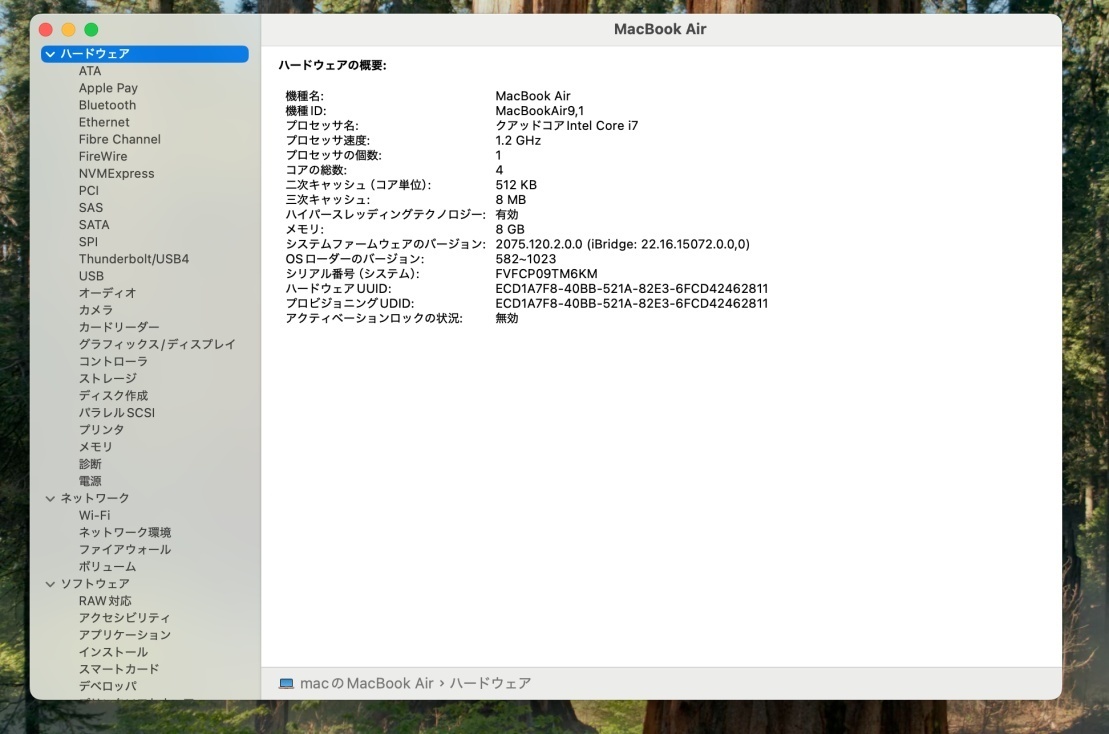Select 診断 in sidebar
Image resolution: width=1109 pixels, height=734 pixels.
tap(90, 464)
